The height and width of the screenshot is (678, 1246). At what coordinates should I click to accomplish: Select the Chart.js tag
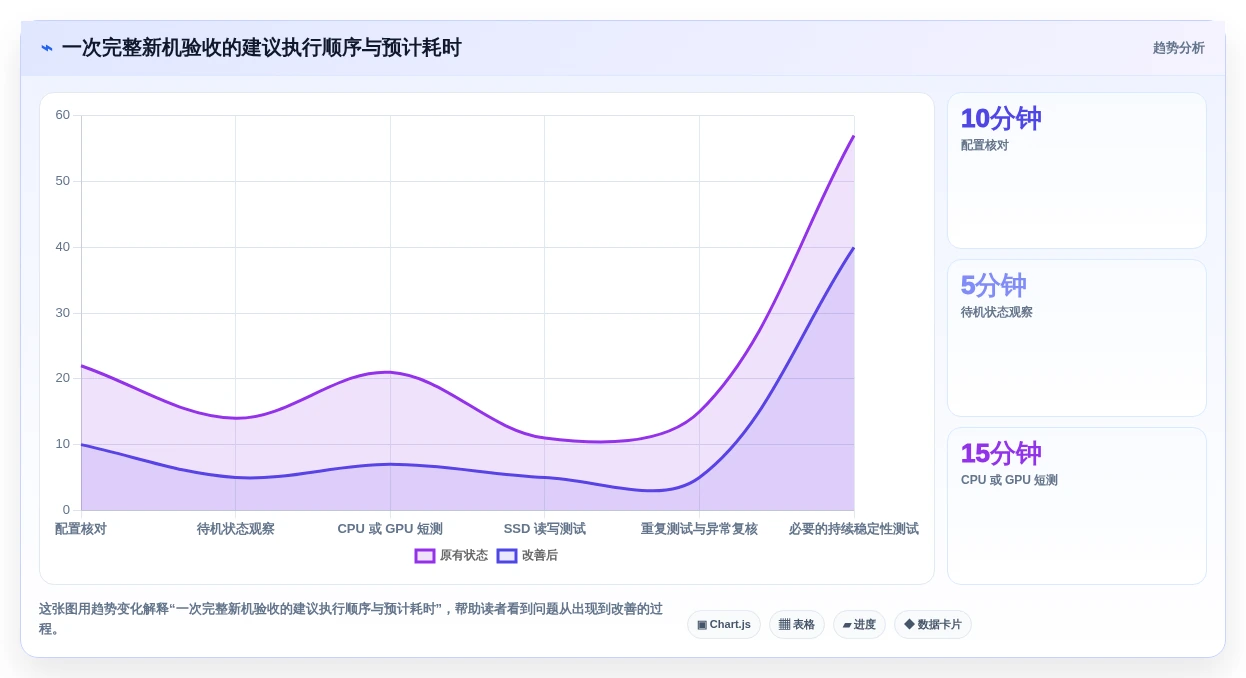pyautogui.click(x=724, y=625)
